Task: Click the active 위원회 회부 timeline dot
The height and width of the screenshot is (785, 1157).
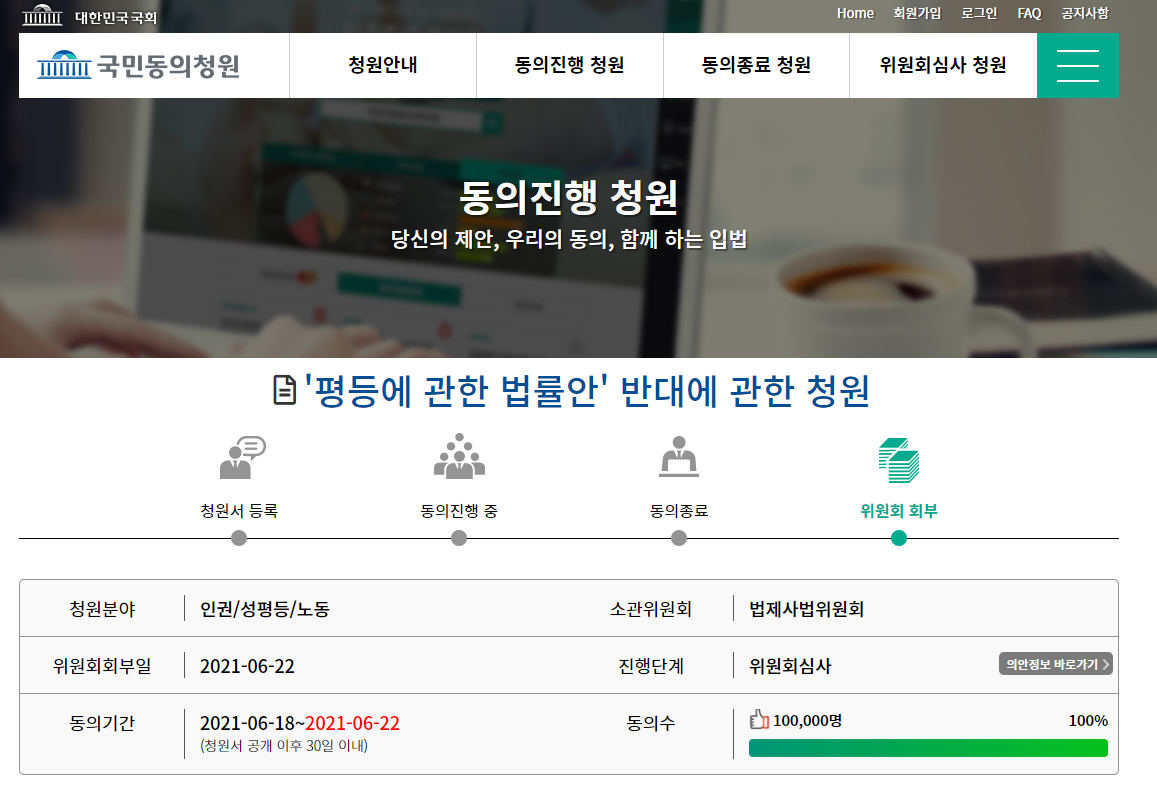Action: (898, 538)
